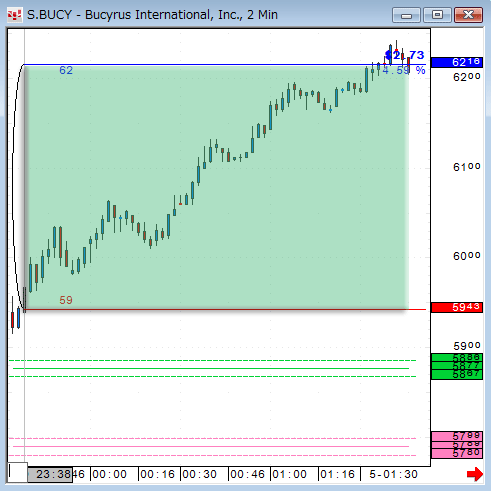
Task: Close the S.BUCY chart window
Action: click(468, 15)
